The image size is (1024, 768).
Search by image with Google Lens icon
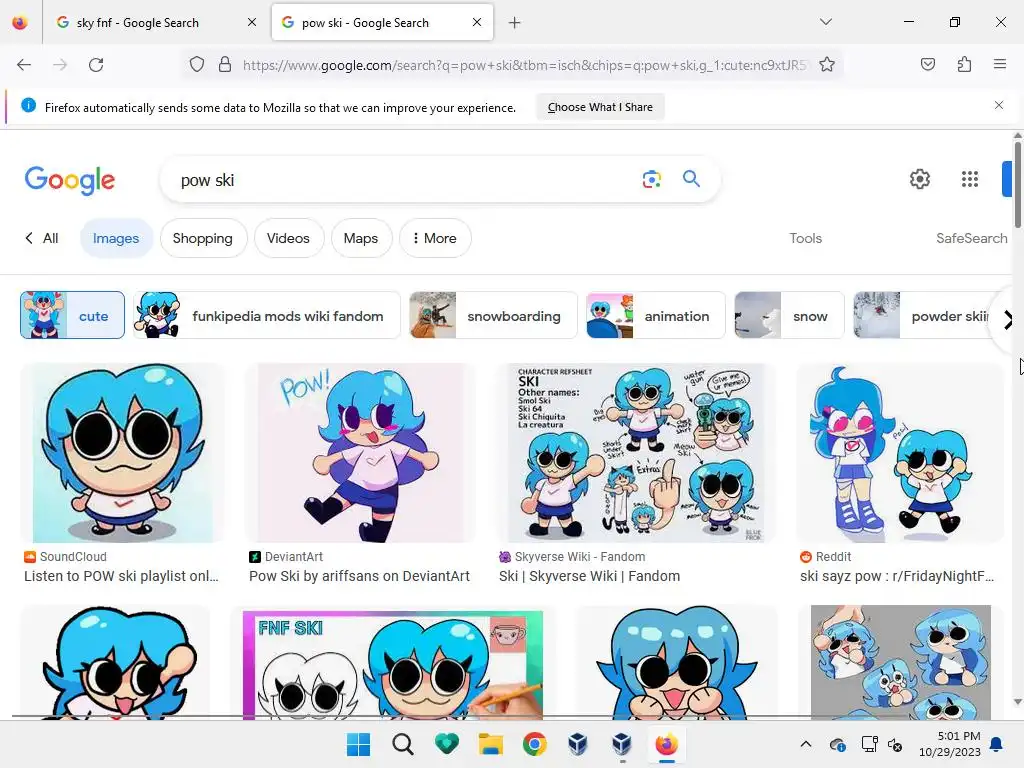pyautogui.click(x=652, y=179)
